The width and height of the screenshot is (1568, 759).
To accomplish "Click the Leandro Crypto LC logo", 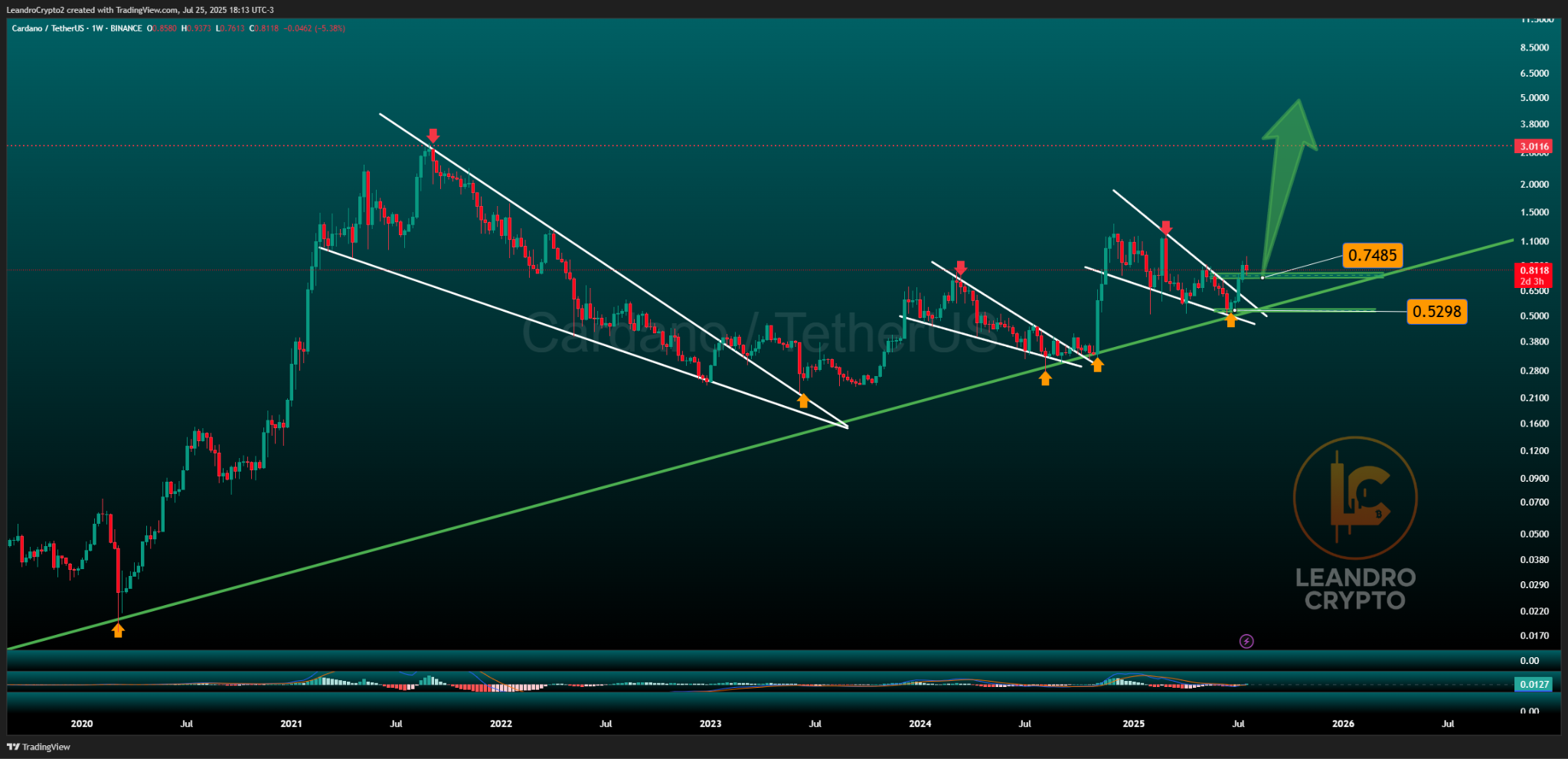I will (1355, 523).
